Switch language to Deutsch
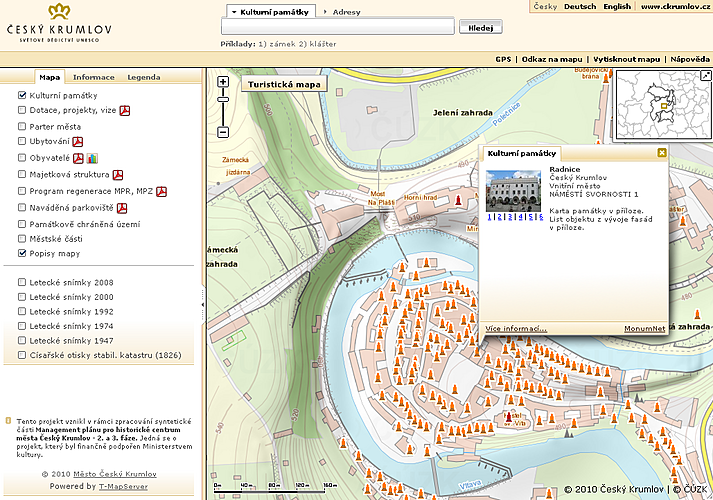The width and height of the screenshot is (713, 500). click(580, 6)
